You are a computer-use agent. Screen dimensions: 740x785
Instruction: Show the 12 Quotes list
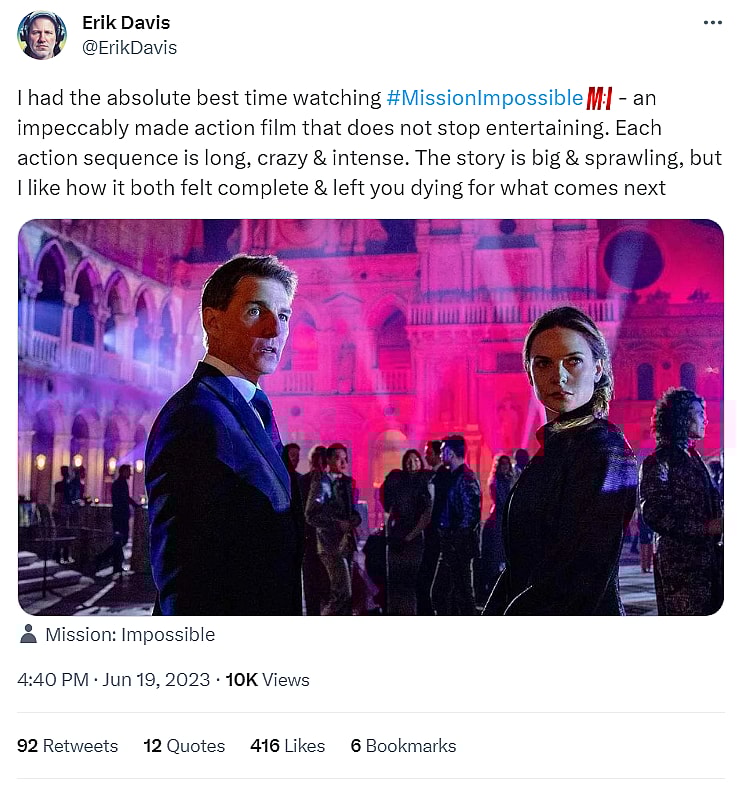point(184,746)
